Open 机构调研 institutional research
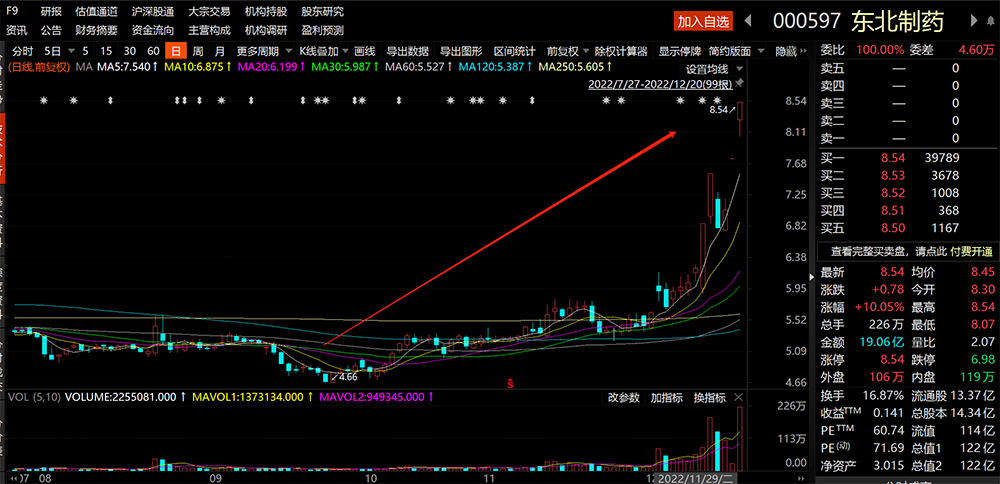 pyautogui.click(x=266, y=30)
